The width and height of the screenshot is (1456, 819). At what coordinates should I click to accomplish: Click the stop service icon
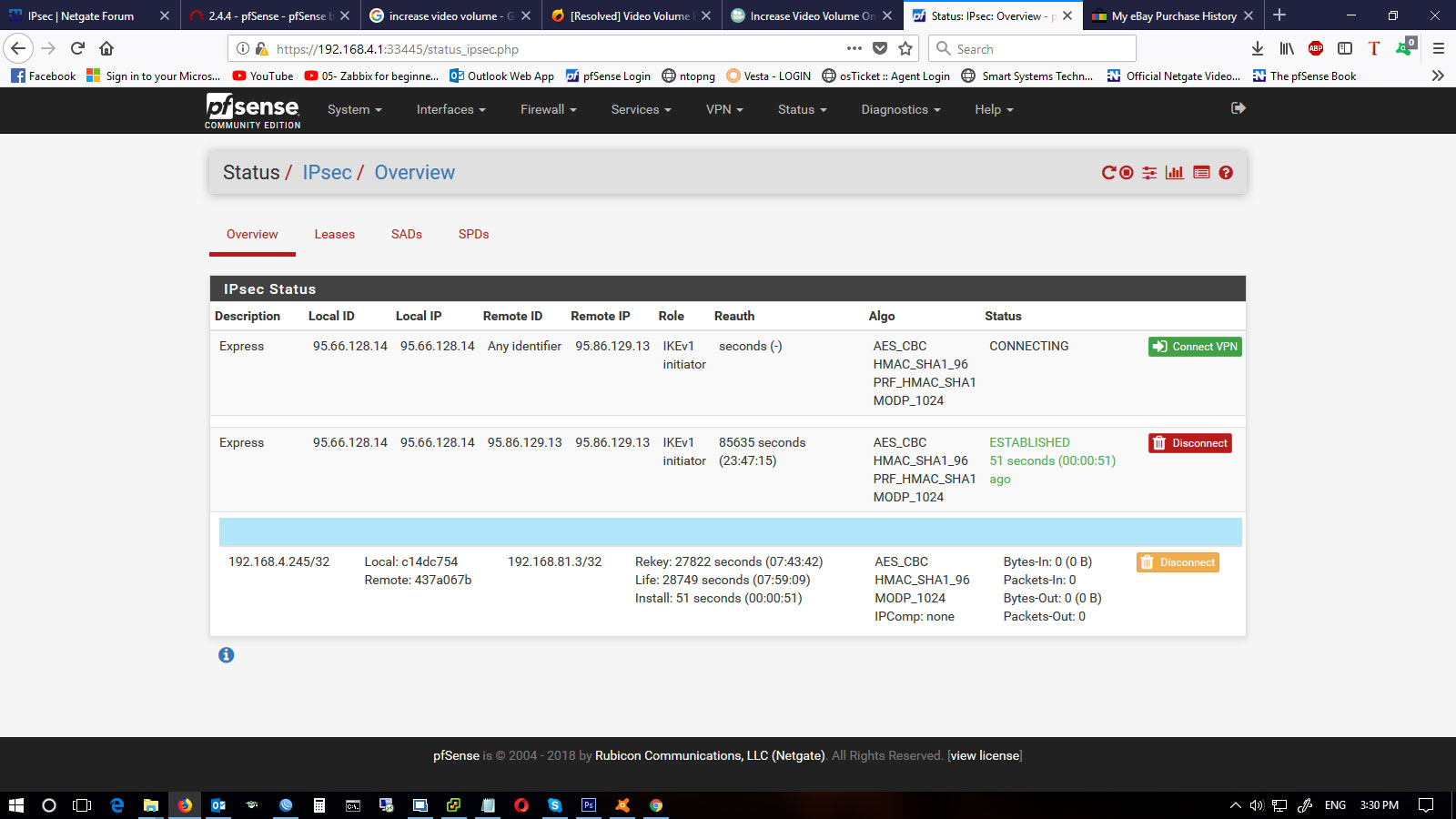(x=1127, y=173)
